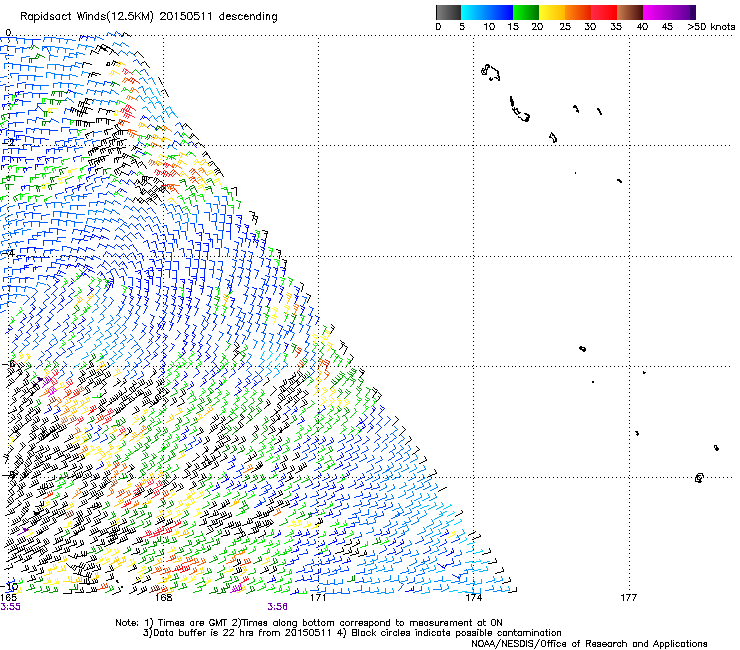740x650 pixels.
Task: Click the '40' legend scale label
Action: (x=642, y=27)
